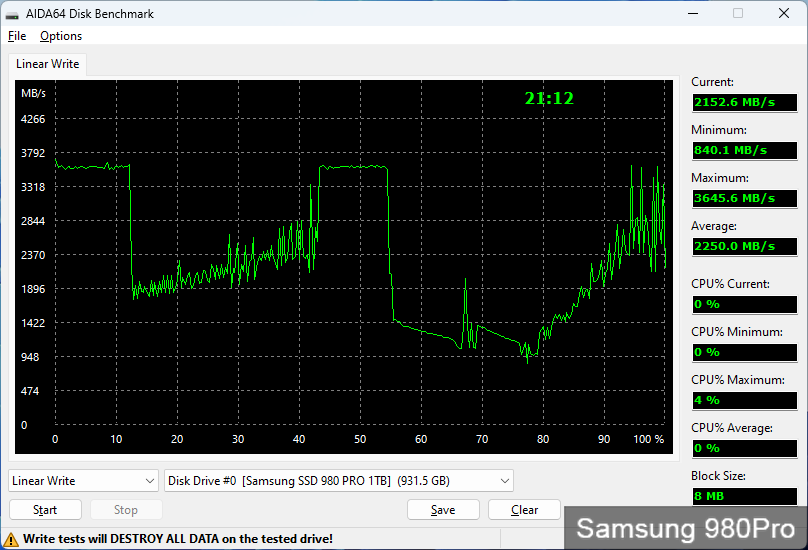Open the File menu
The image size is (808, 550).
17,36
